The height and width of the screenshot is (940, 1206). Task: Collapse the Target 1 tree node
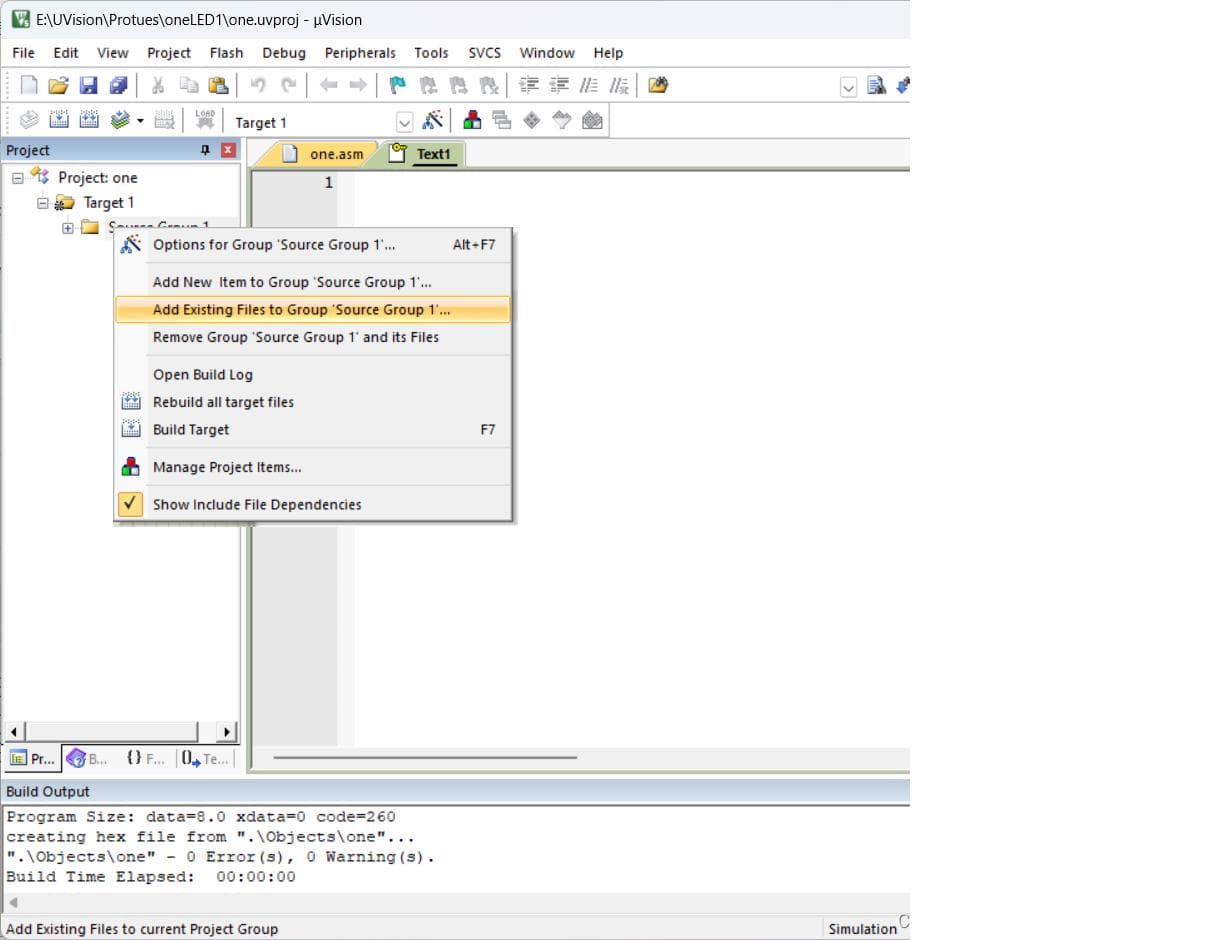[x=43, y=203]
